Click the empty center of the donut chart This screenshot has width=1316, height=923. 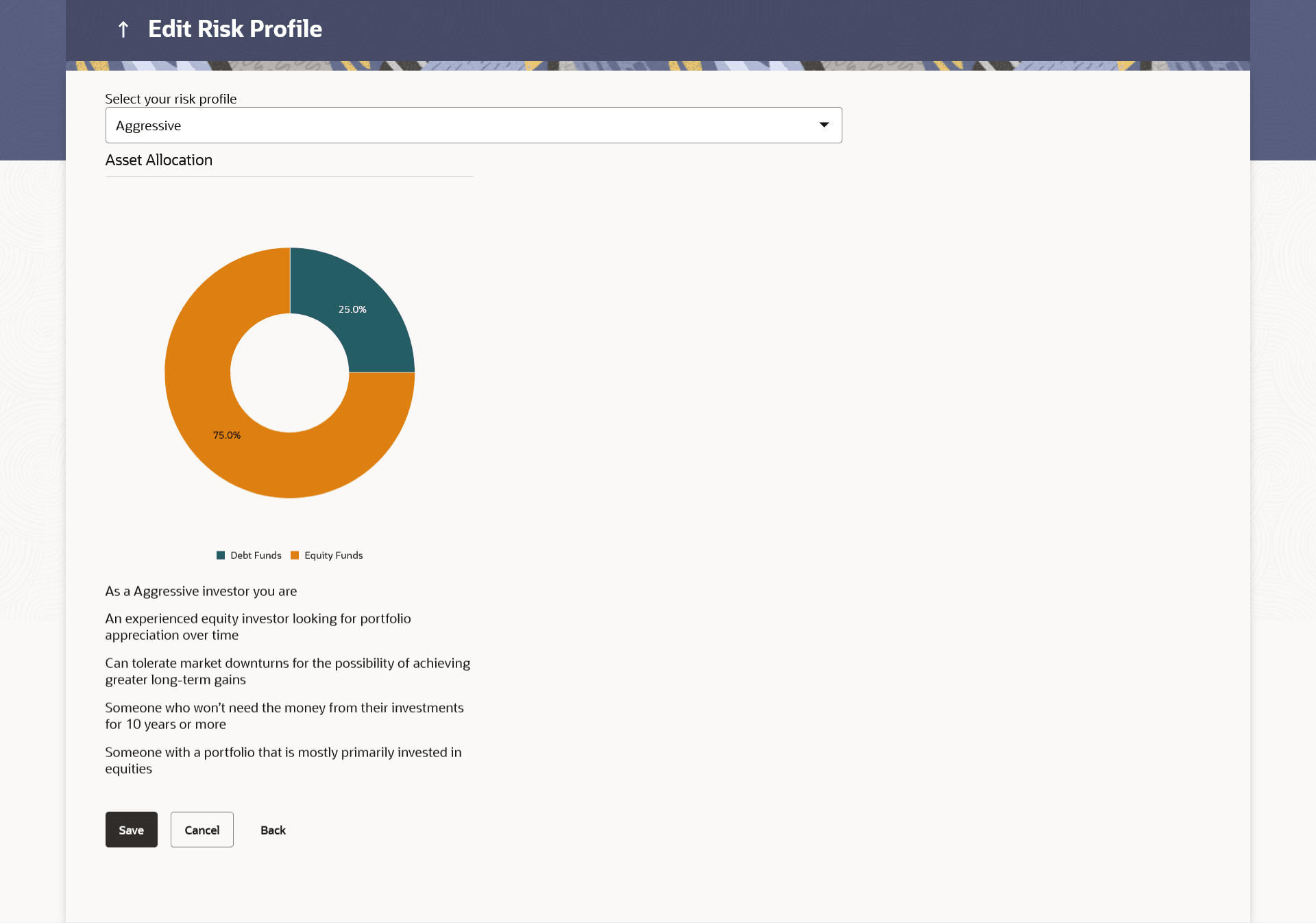click(x=290, y=373)
